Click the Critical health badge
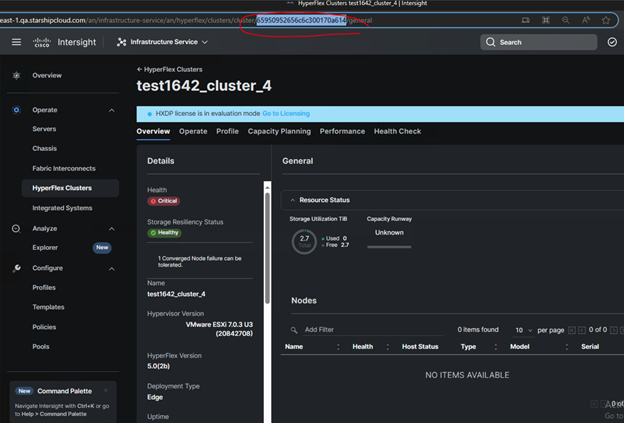 [x=164, y=201]
